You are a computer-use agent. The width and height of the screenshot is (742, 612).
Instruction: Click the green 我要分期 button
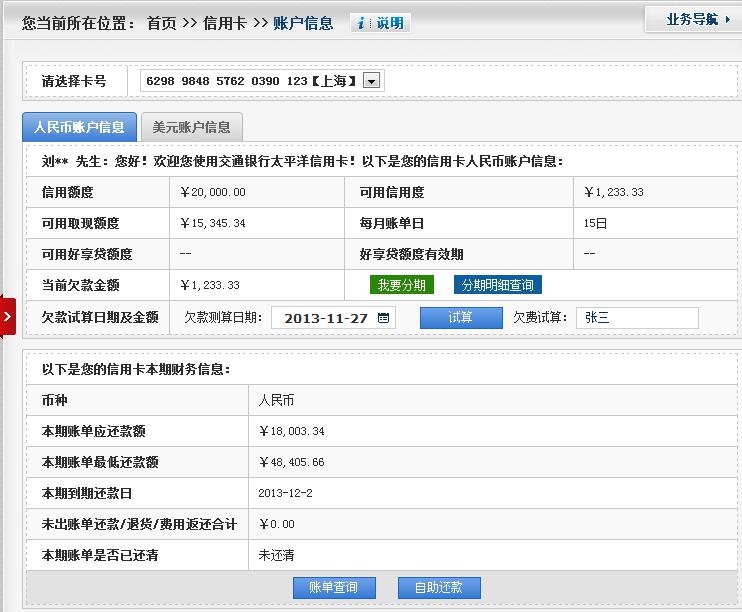pos(401,285)
